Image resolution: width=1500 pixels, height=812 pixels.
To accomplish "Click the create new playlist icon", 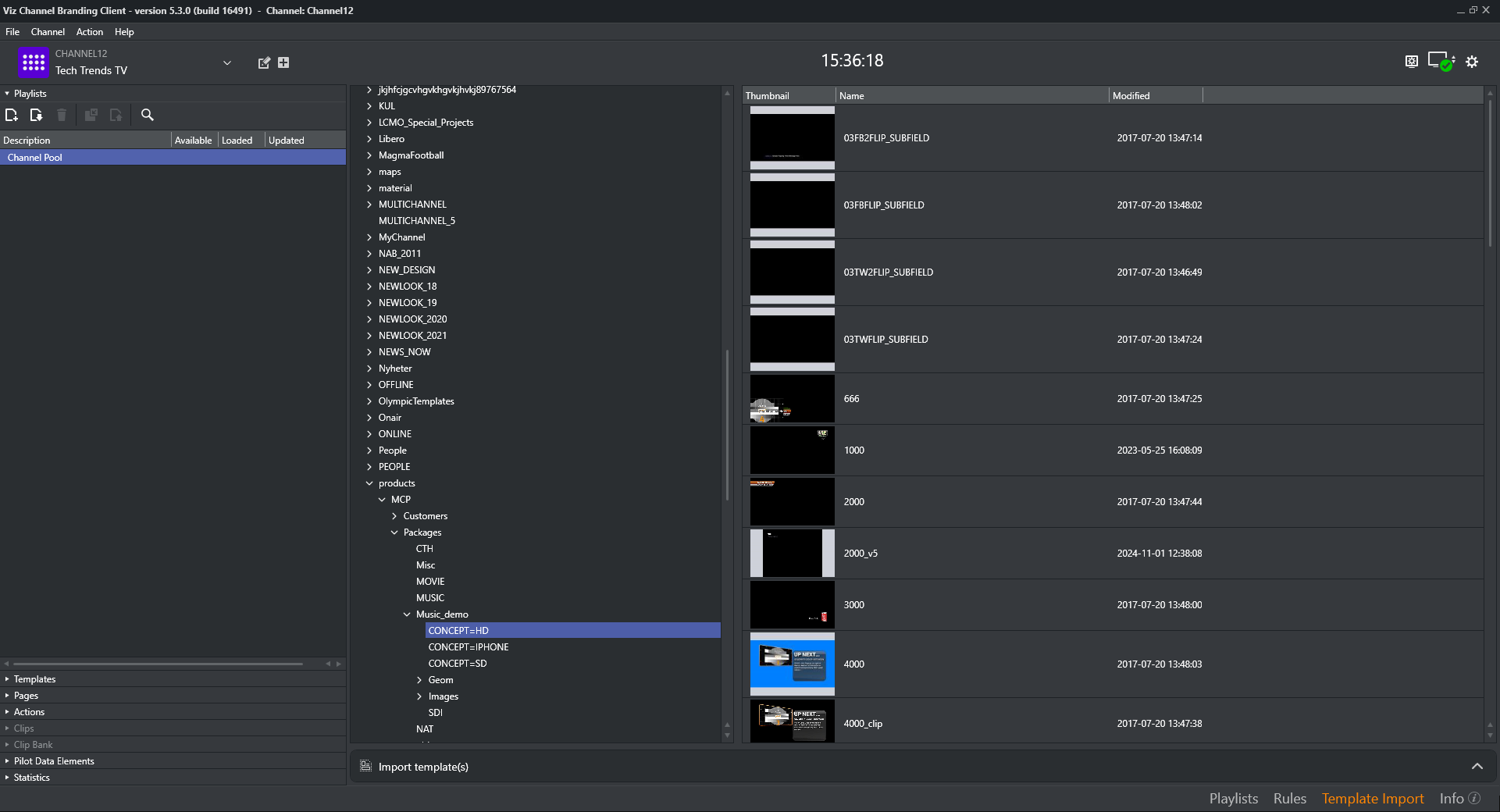I will pos(12,116).
